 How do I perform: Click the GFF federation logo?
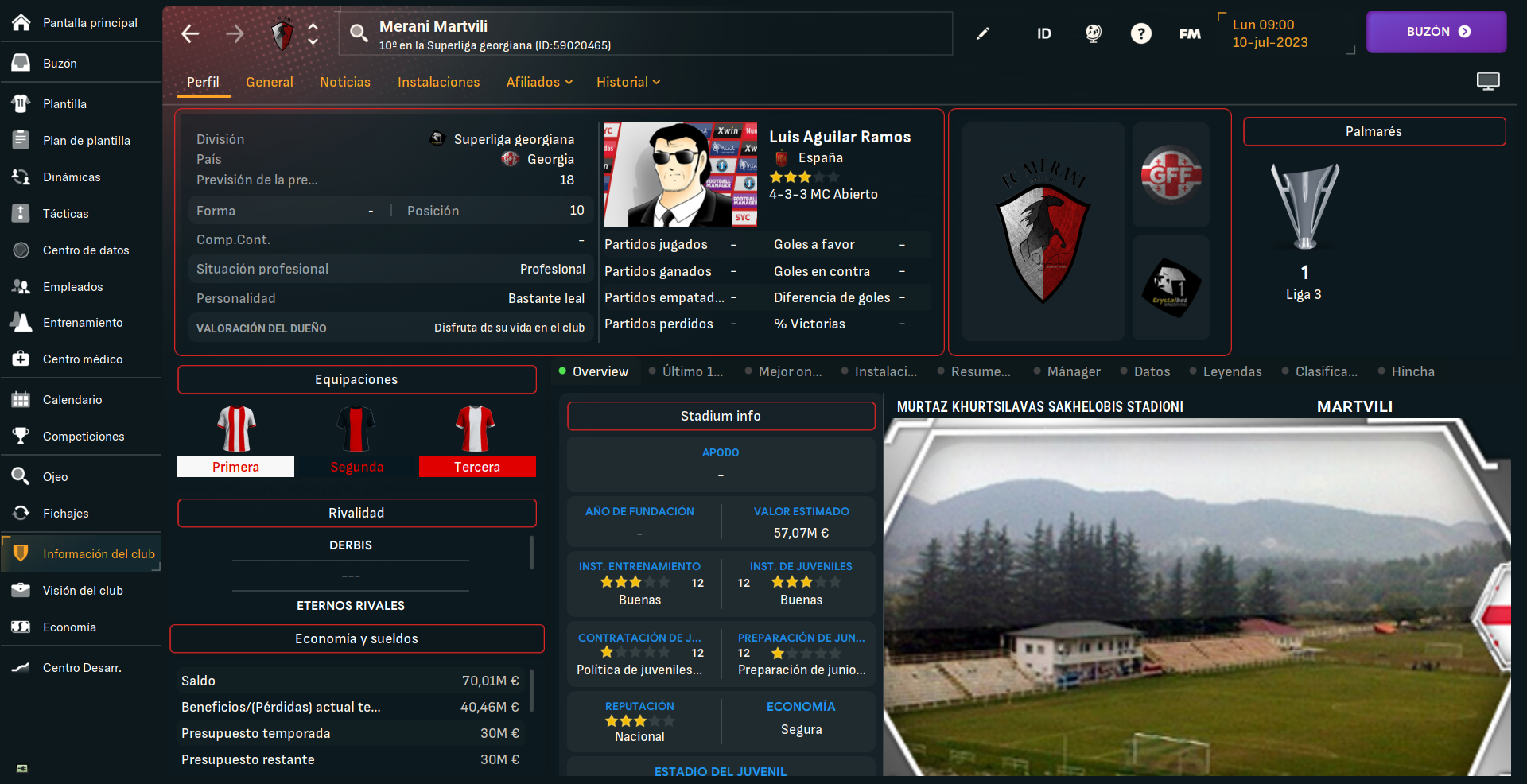click(1171, 175)
